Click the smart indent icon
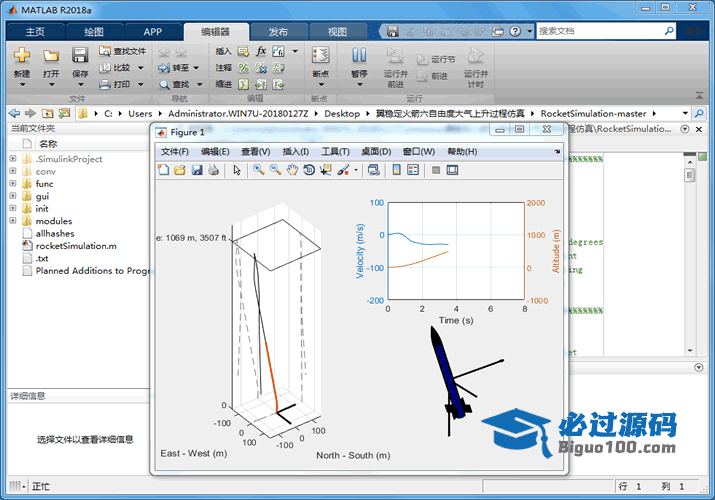 pyautogui.click(x=244, y=84)
